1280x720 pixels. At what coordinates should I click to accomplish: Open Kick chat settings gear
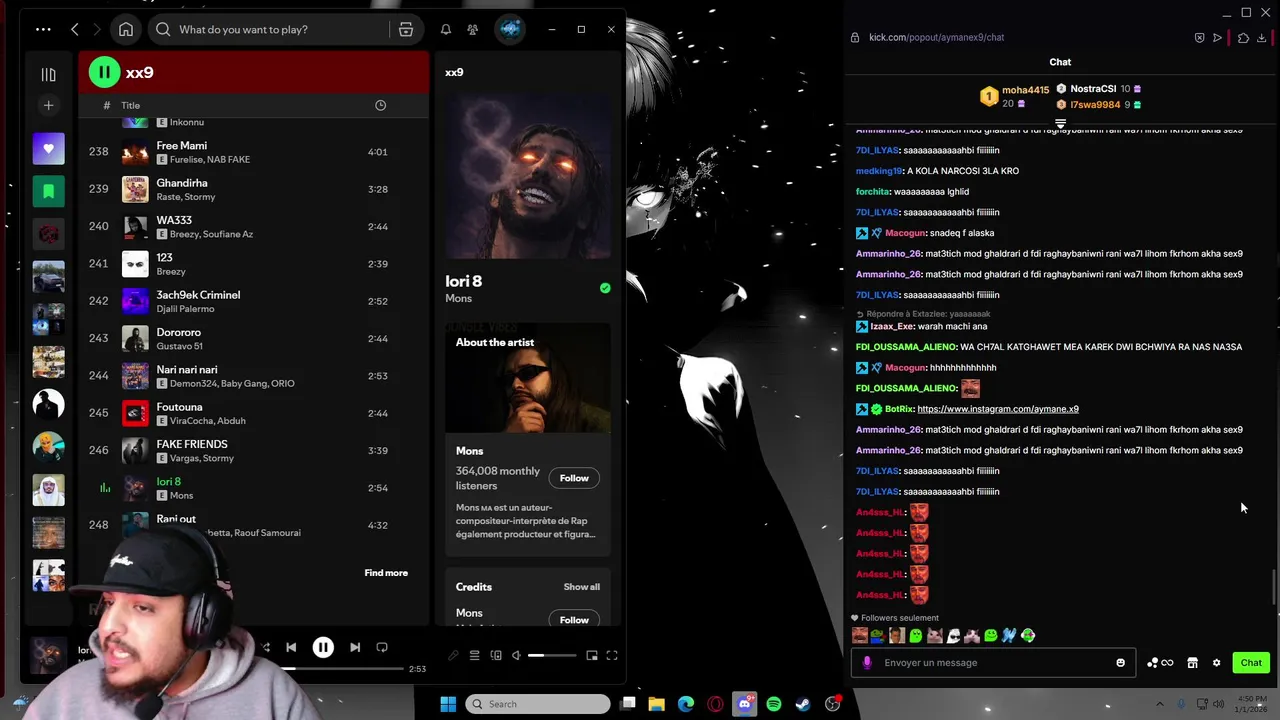click(x=1216, y=663)
